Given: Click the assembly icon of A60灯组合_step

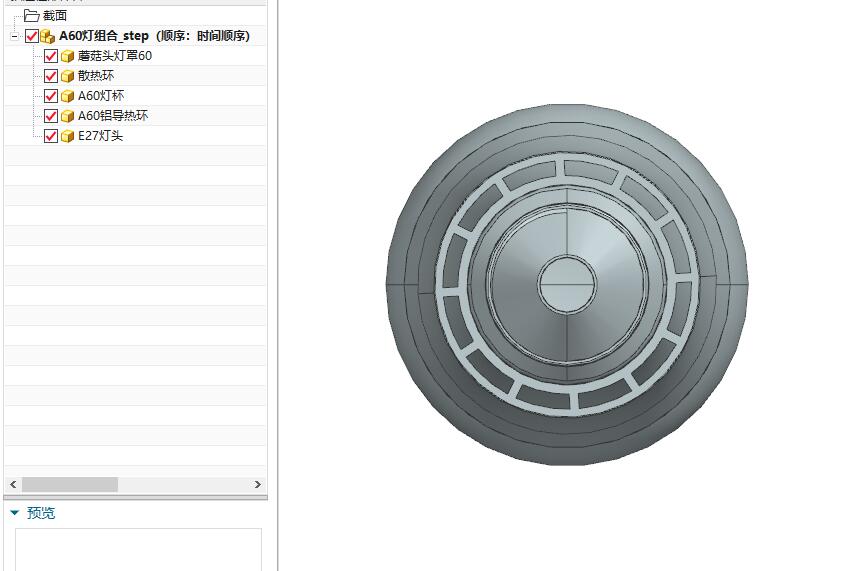Looking at the screenshot, I should click(x=47, y=37).
